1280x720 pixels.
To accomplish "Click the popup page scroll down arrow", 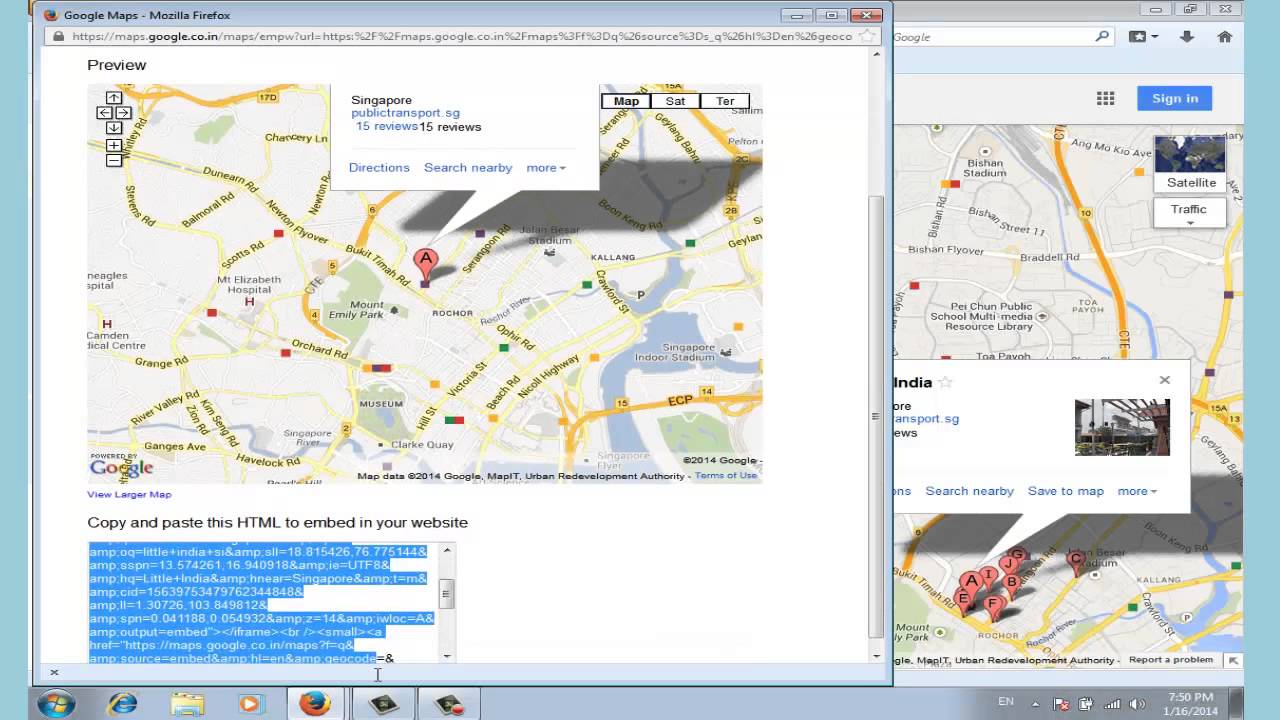I will coord(877,656).
